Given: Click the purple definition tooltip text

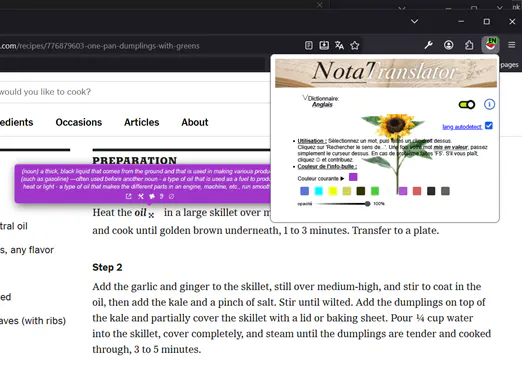Looking at the screenshot, I should pos(146,179).
